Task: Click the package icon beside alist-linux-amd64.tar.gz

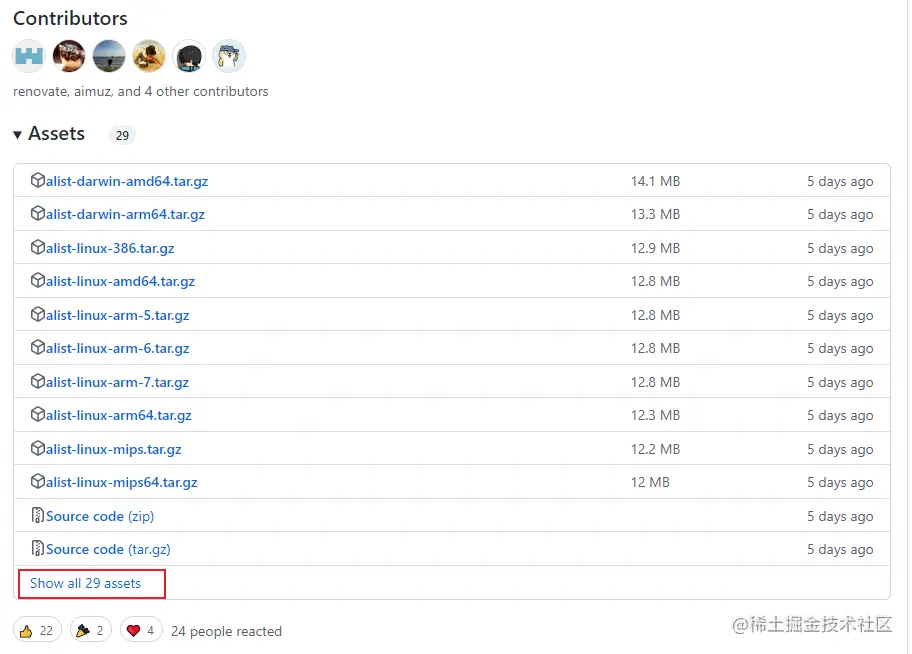Action: coord(37,280)
